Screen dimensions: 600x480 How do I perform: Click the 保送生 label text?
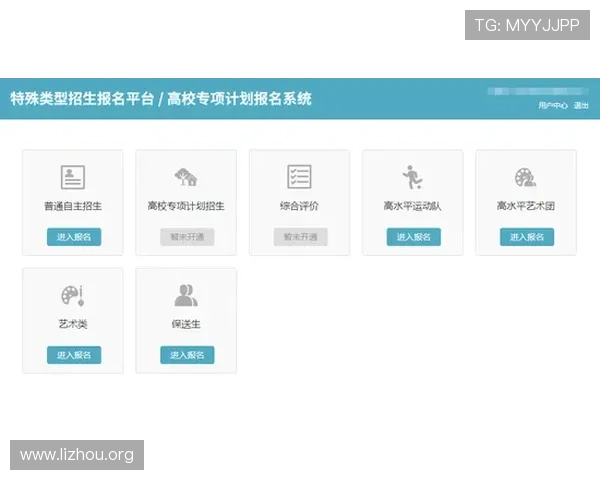(x=186, y=324)
